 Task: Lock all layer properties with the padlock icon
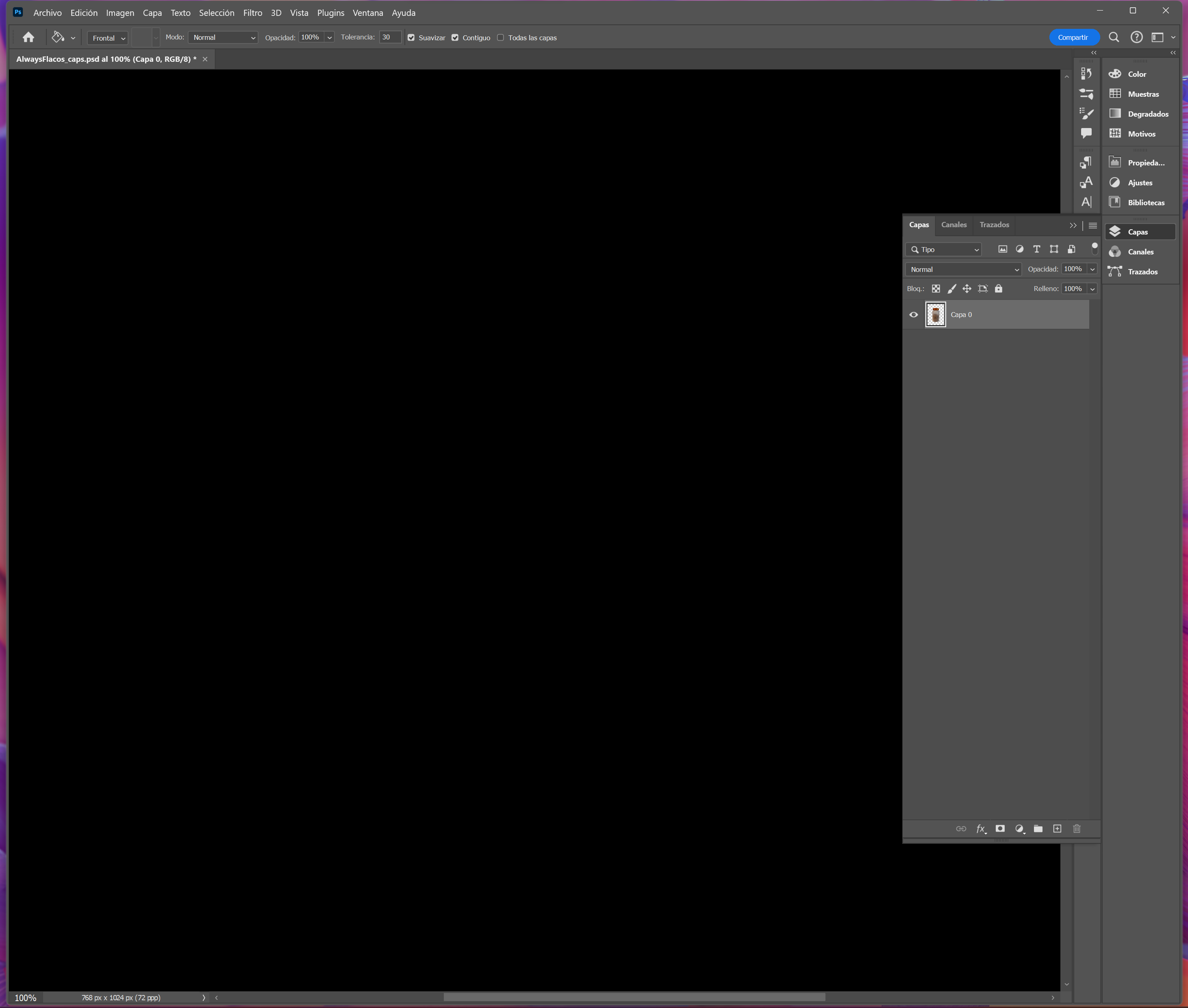[999, 289]
